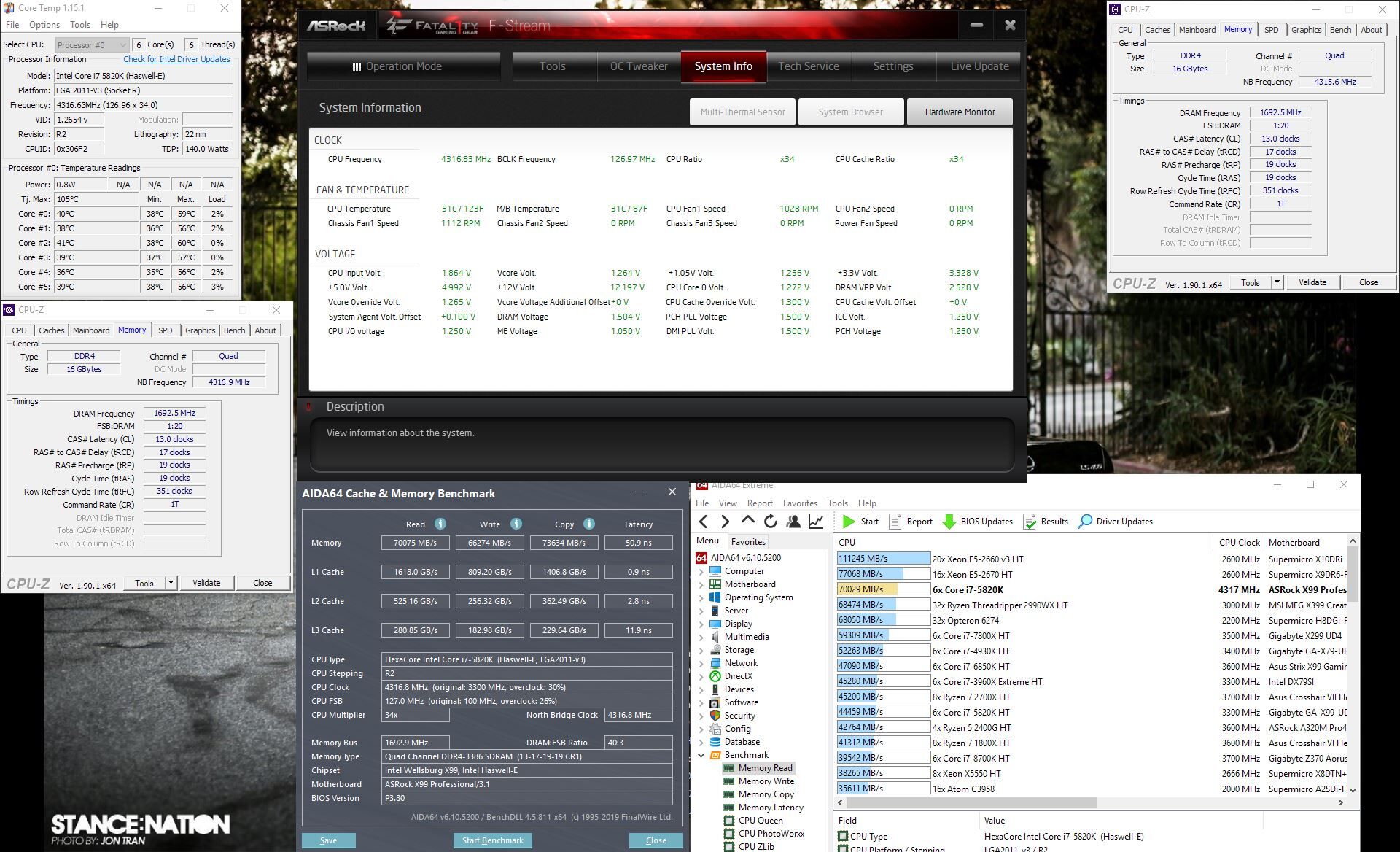Viewport: 1400px width, 852px height.
Task: Click the Hardware Monitor button
Action: coord(960,112)
